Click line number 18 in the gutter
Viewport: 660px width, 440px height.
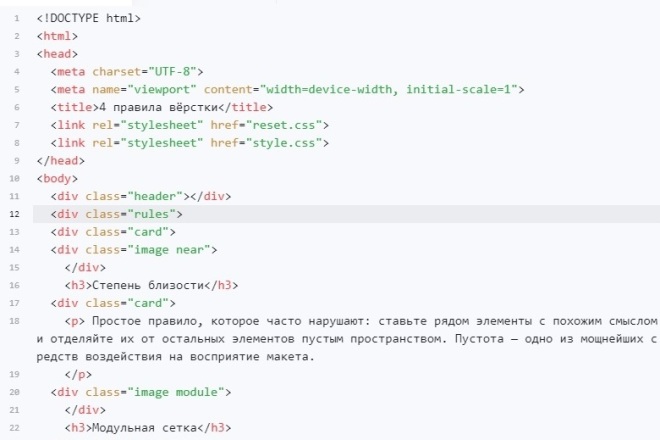(14, 321)
